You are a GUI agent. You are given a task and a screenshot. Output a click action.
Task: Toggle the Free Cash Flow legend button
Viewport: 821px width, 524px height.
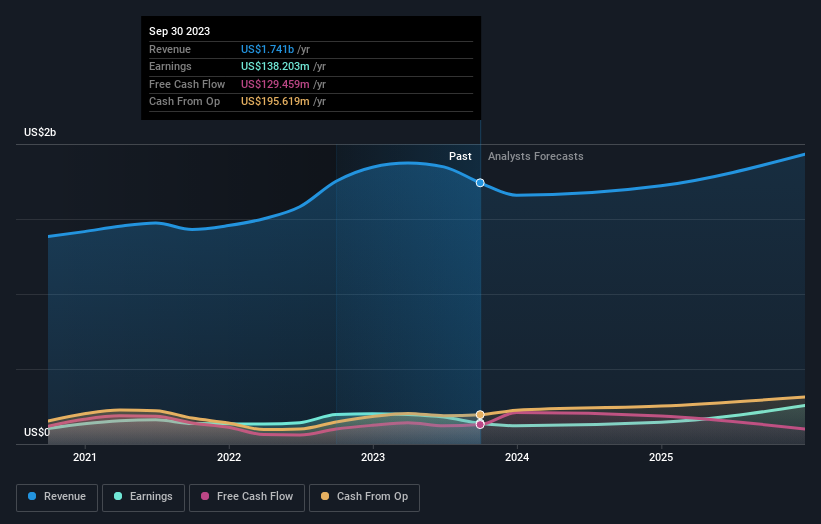[x=247, y=497]
